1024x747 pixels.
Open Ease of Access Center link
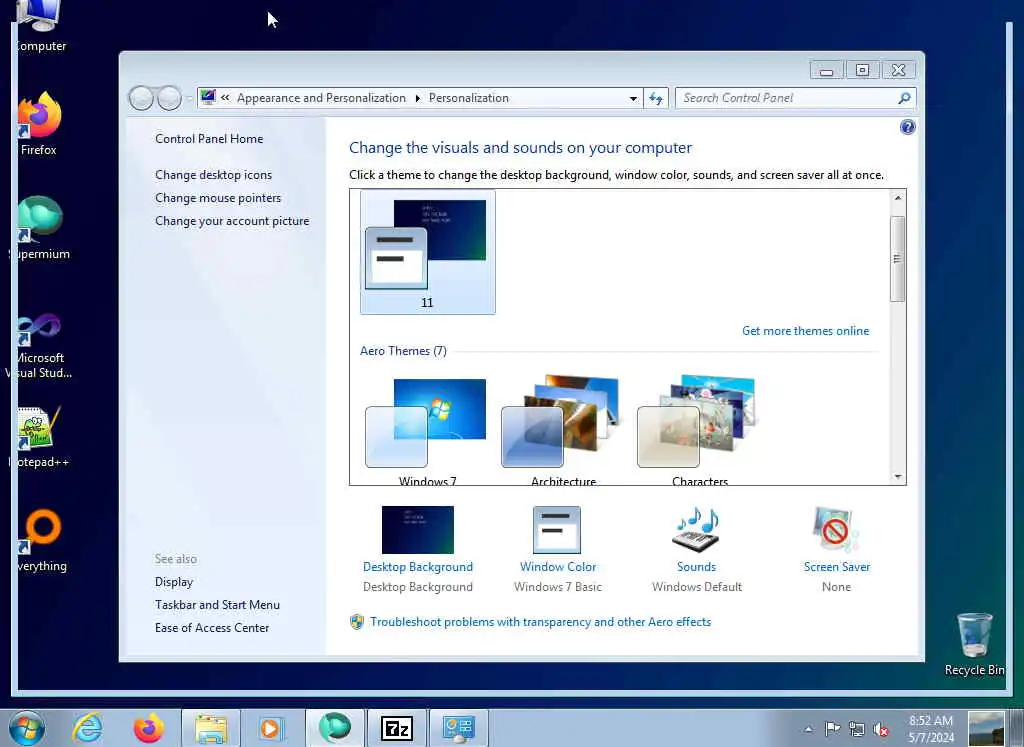pos(212,628)
